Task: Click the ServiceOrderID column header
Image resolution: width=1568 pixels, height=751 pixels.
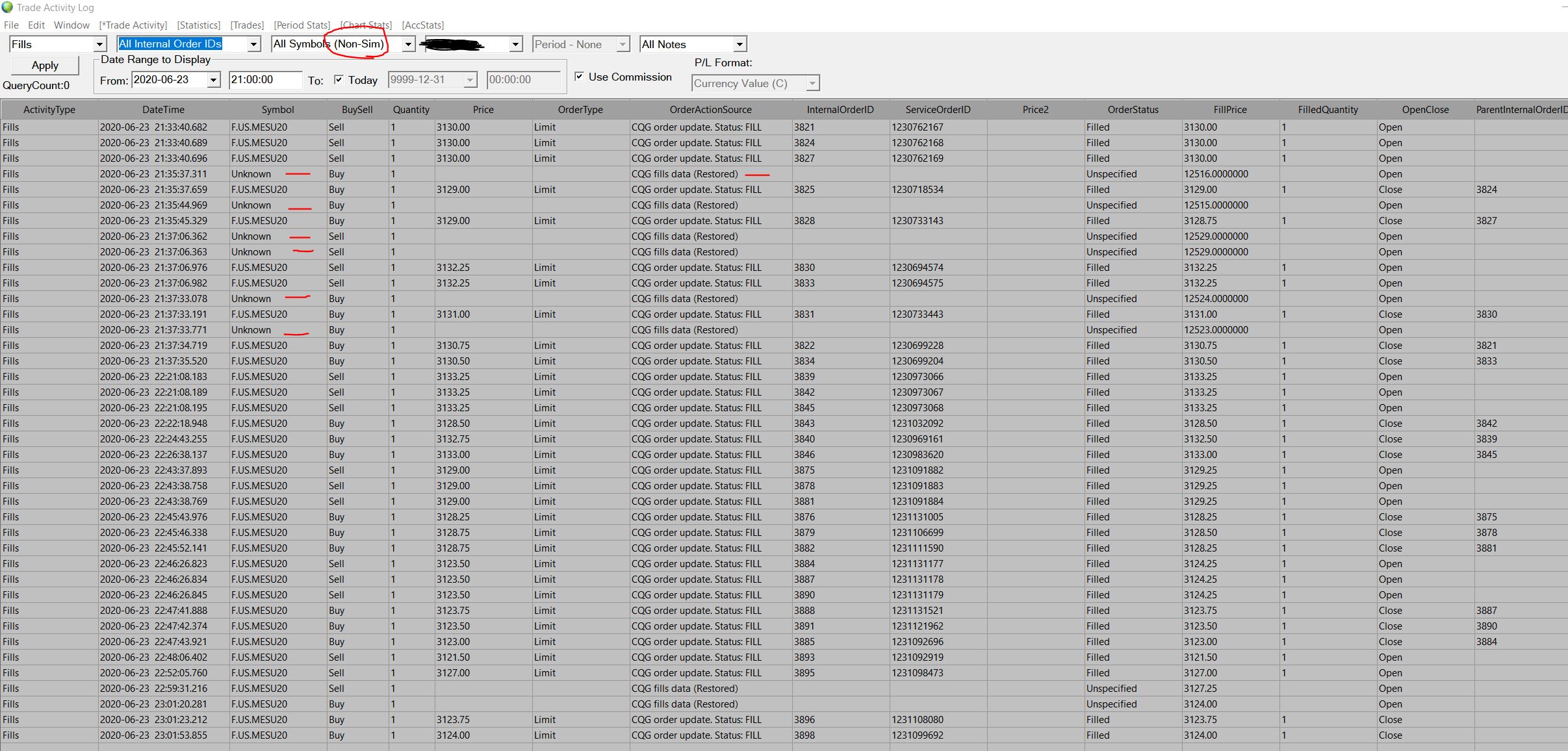Action: pyautogui.click(x=938, y=110)
